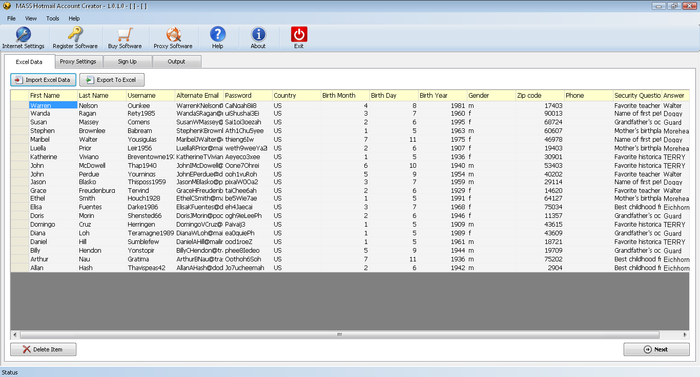Select the first name cell 'Warren'
Viewport: 700px width, 377px height.
pos(53,105)
